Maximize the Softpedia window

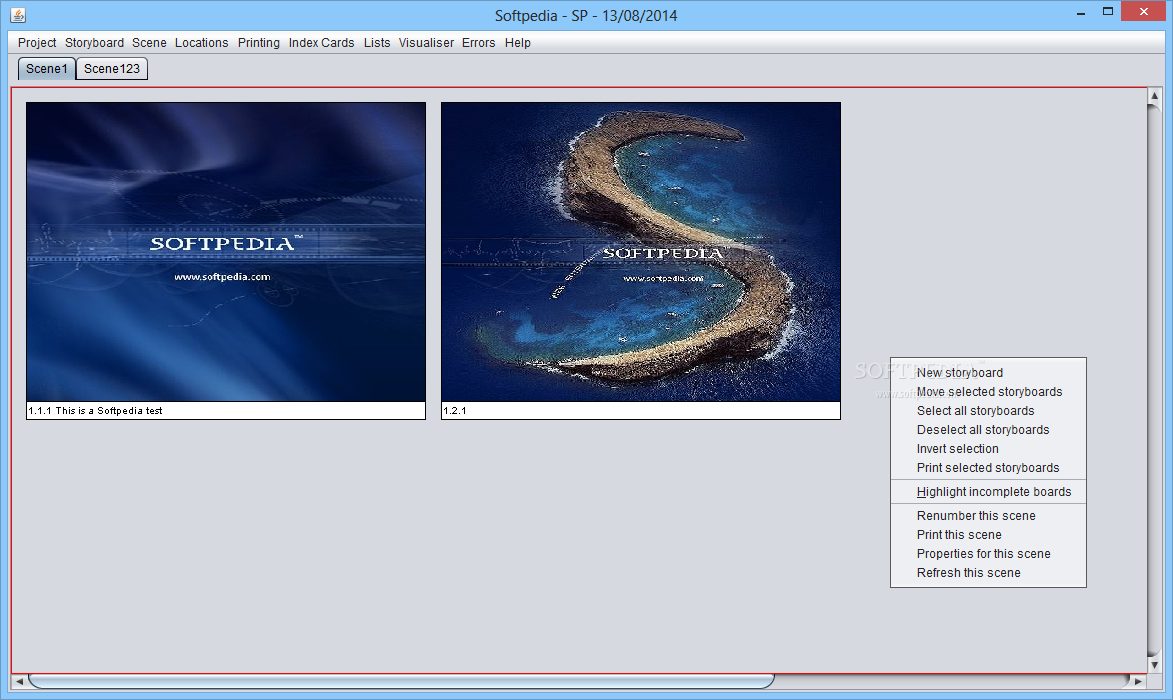(x=1108, y=12)
